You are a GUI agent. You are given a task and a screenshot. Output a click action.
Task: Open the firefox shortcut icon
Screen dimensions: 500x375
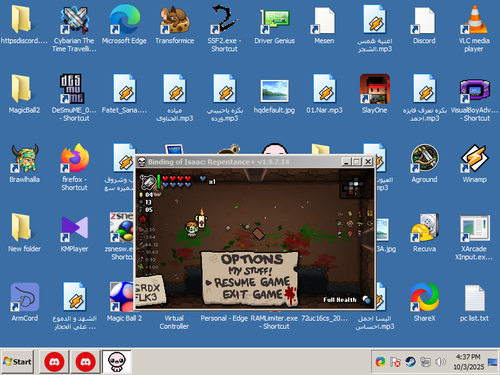point(75,158)
